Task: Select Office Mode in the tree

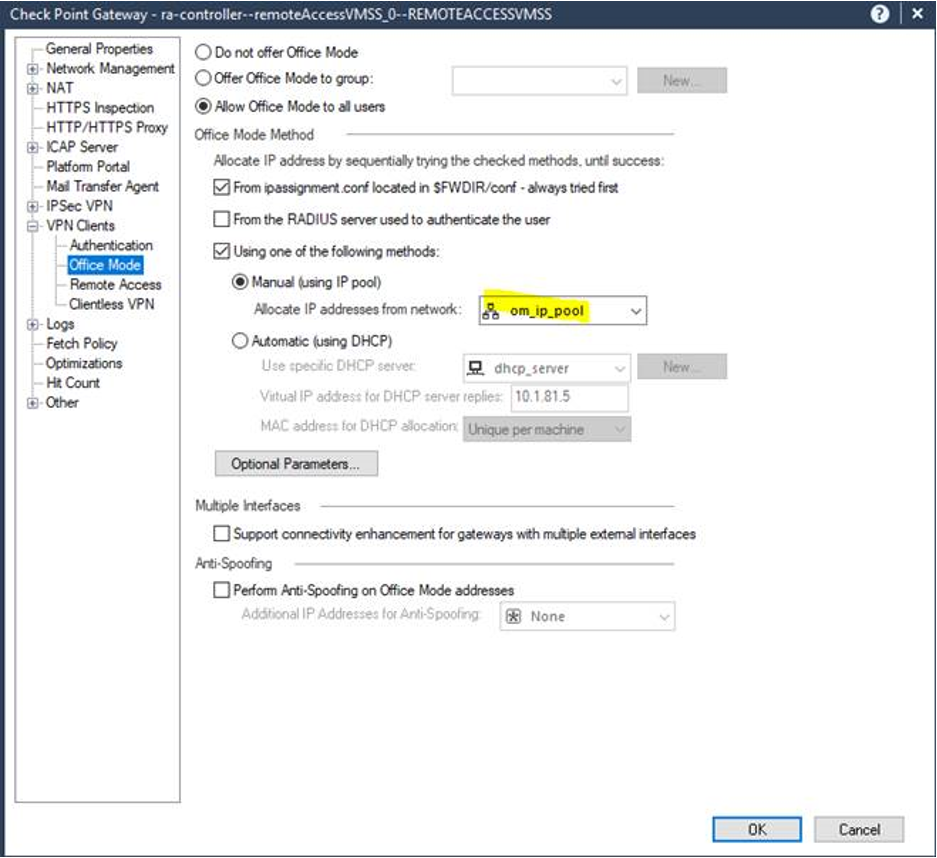Action: click(105, 265)
